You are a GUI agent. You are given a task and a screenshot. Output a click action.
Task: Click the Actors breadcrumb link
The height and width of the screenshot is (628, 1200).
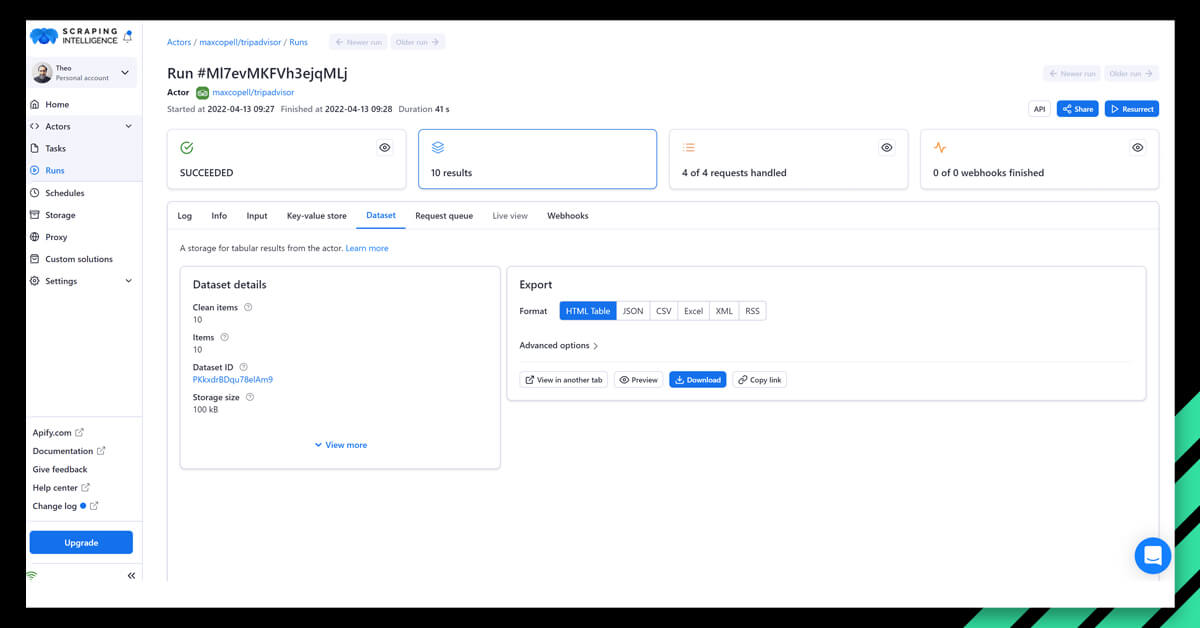point(179,42)
